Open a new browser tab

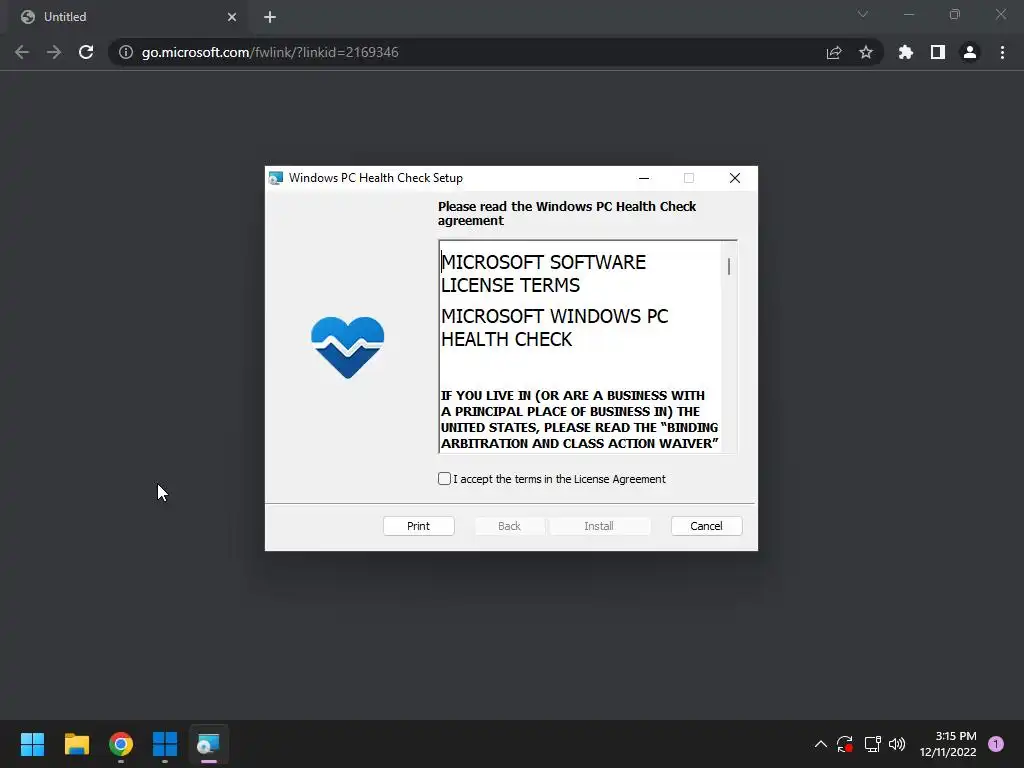point(270,17)
